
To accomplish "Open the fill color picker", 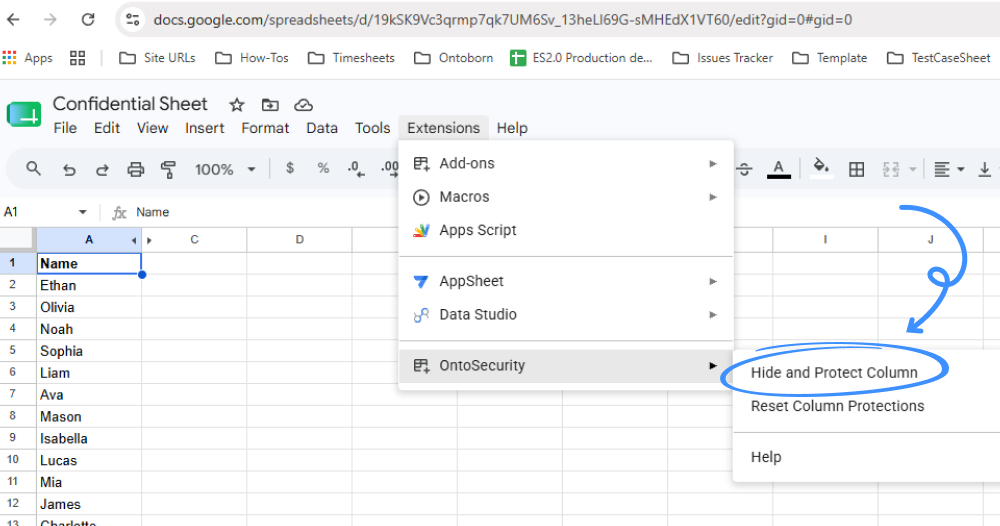I will pos(821,169).
